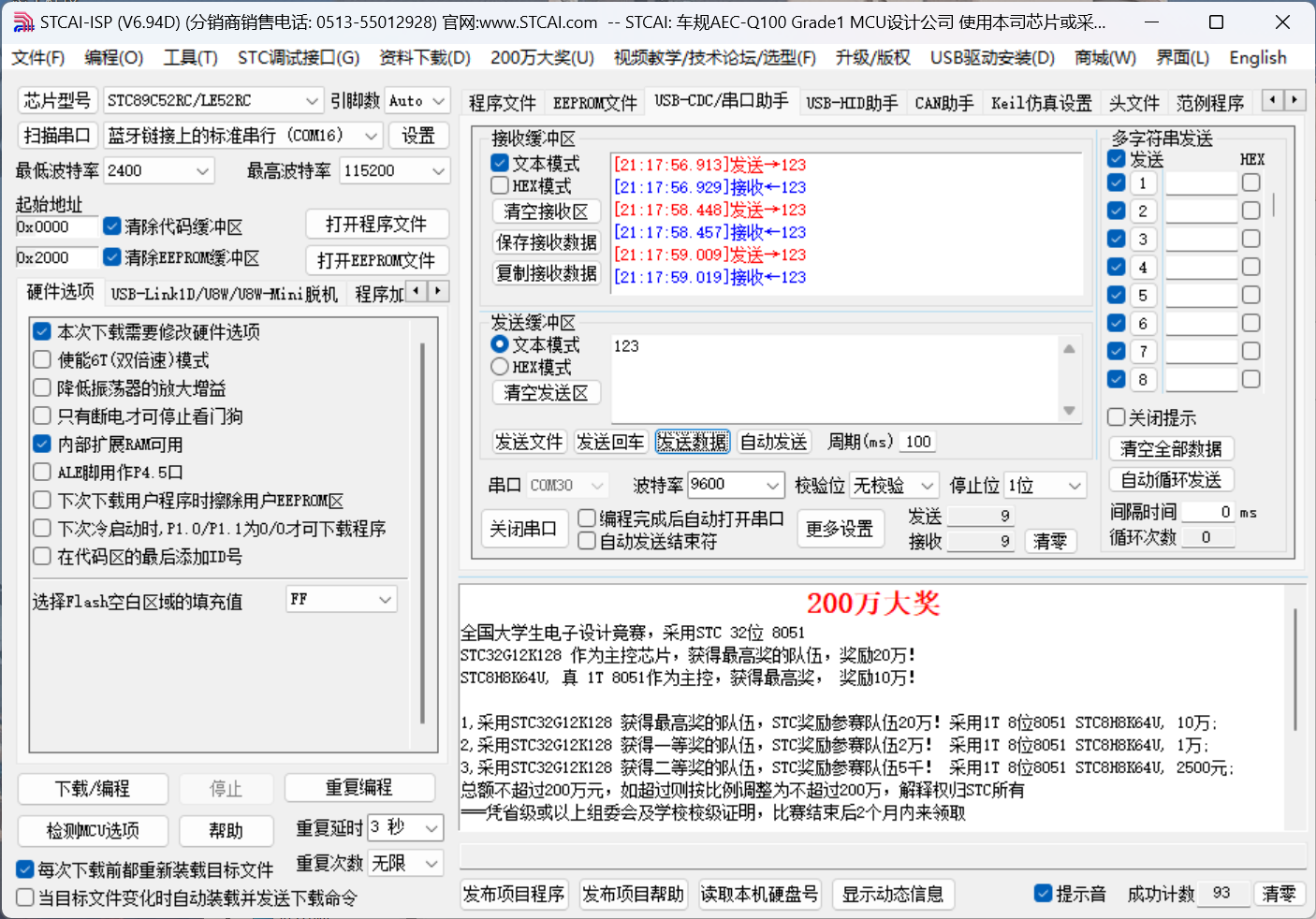Click 检测MCU选项 button
Image resolution: width=1316 pixels, height=919 pixels.
[x=93, y=830]
